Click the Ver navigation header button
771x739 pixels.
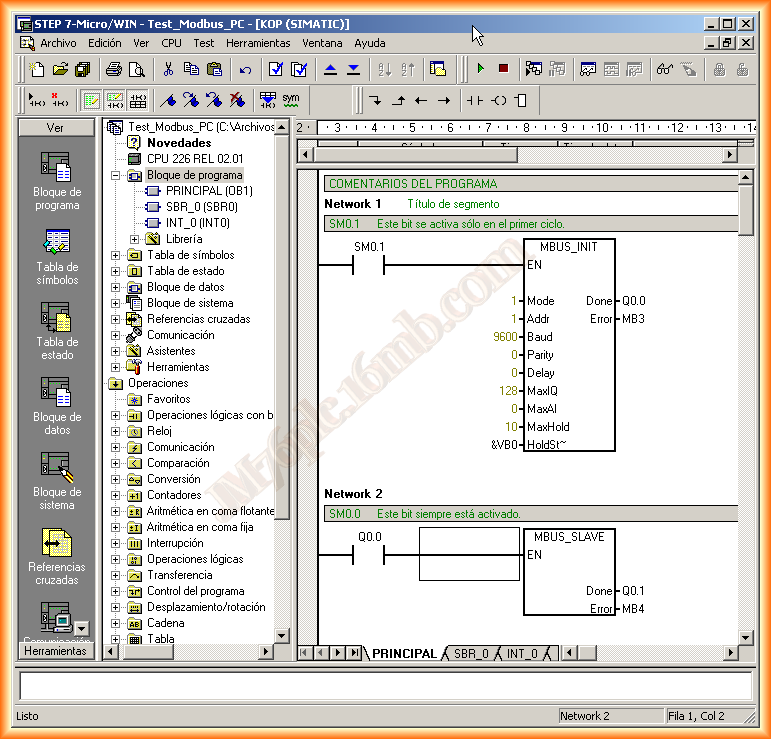[x=56, y=128]
